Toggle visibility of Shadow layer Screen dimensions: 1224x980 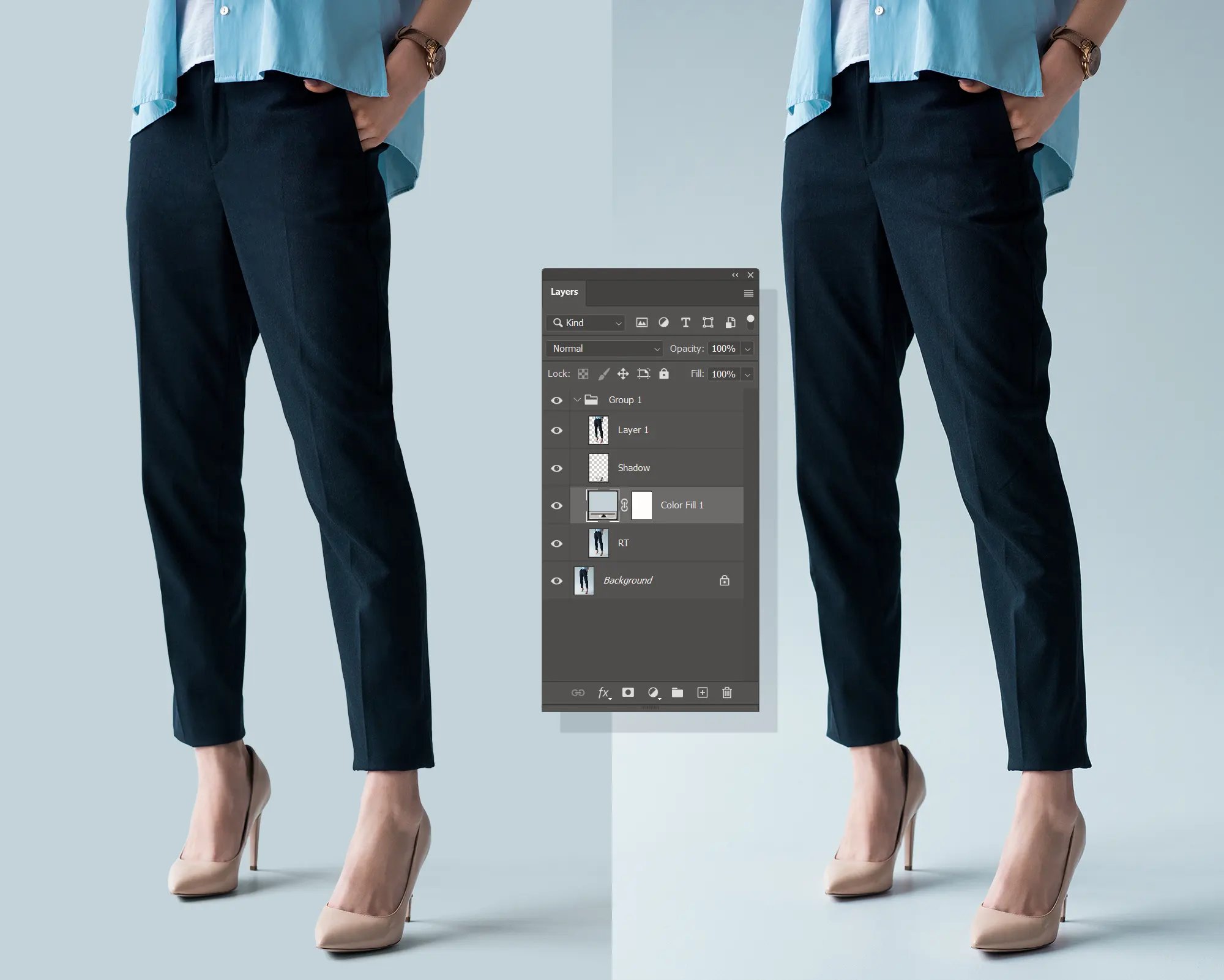(556, 467)
